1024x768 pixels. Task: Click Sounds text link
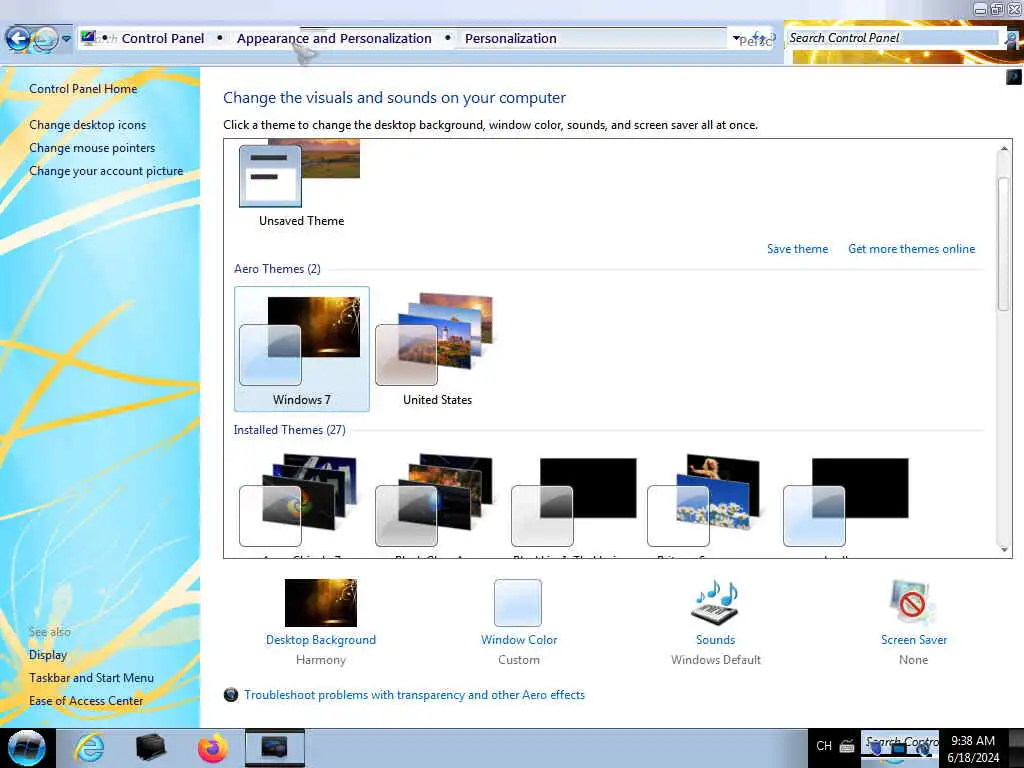tap(715, 640)
